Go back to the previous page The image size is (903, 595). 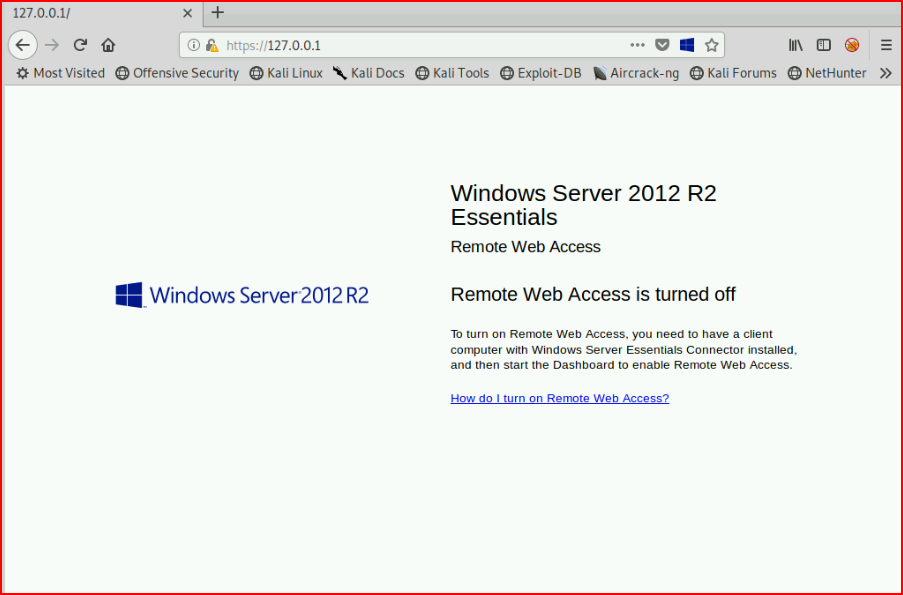click(23, 45)
